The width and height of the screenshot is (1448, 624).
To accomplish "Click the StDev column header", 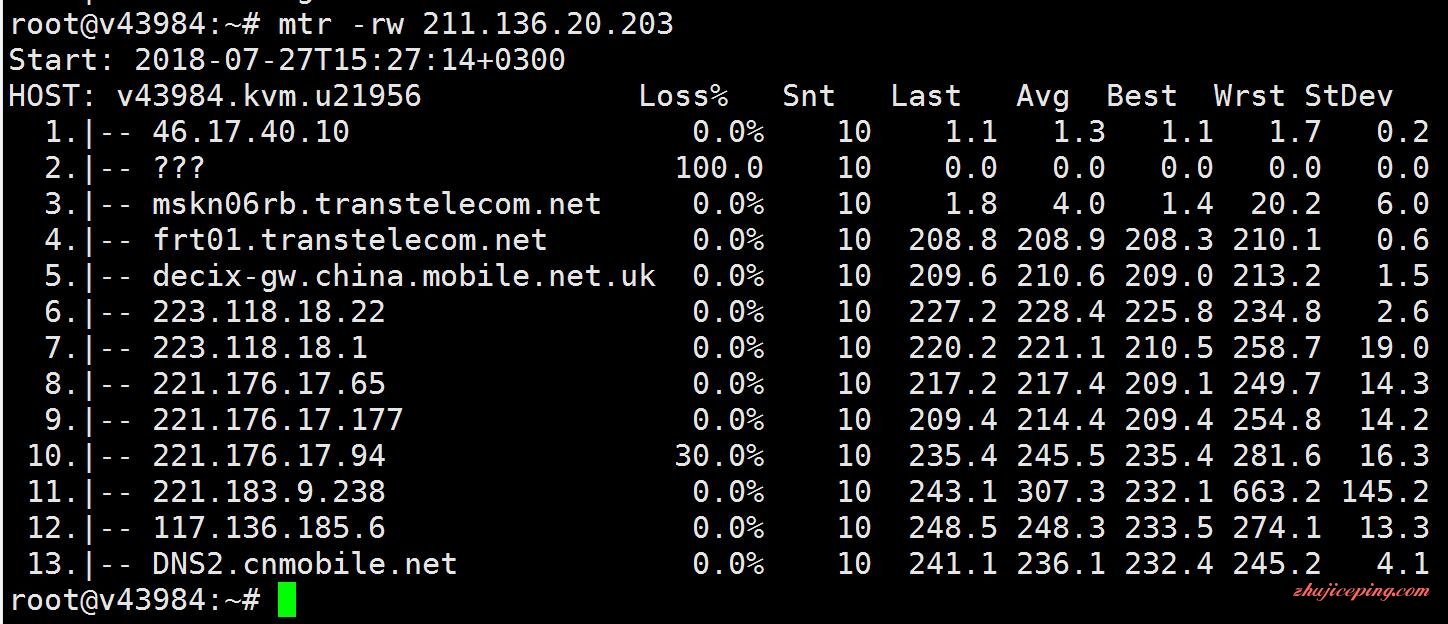I will pos(1348,96).
